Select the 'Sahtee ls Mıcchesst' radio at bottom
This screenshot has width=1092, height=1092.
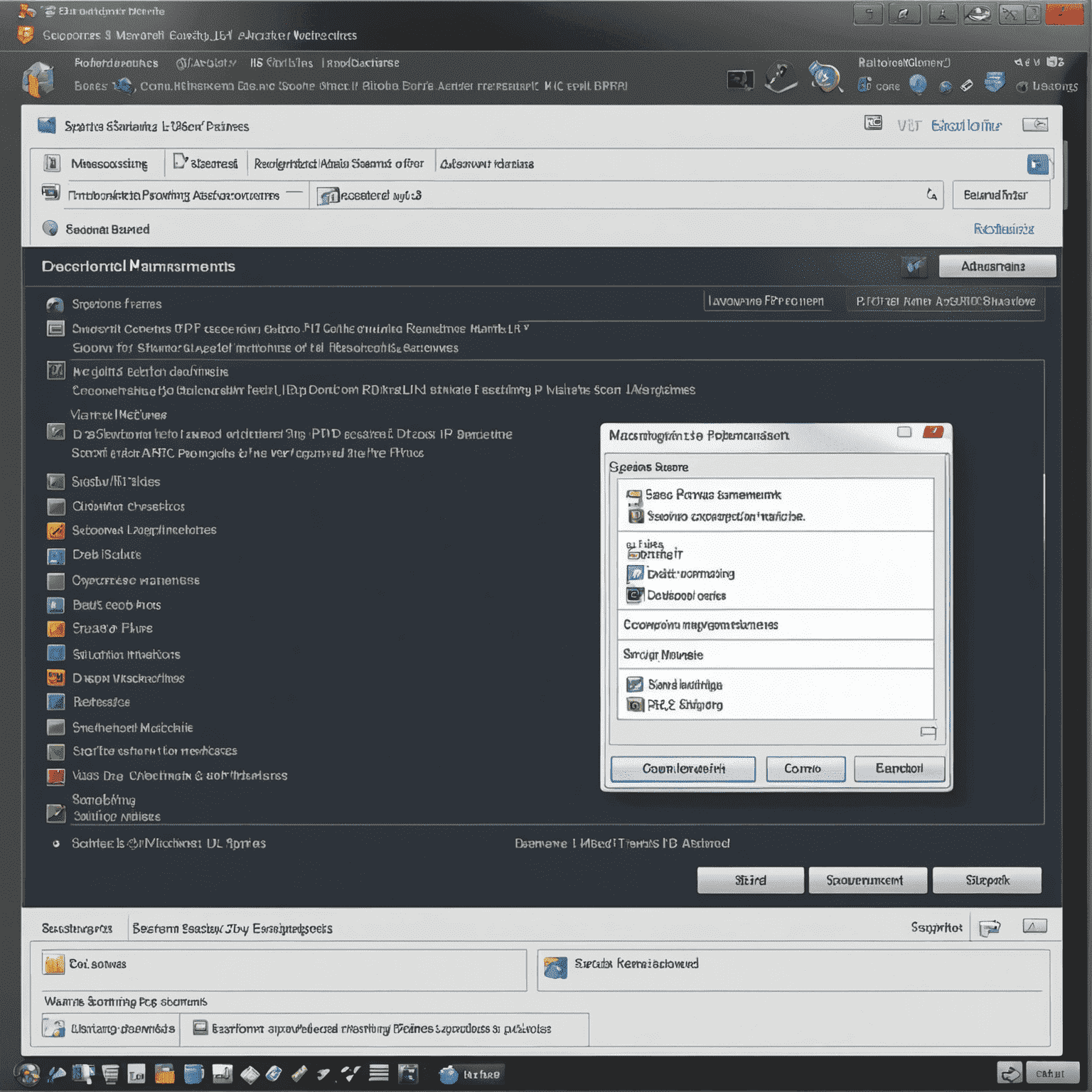click(x=56, y=844)
